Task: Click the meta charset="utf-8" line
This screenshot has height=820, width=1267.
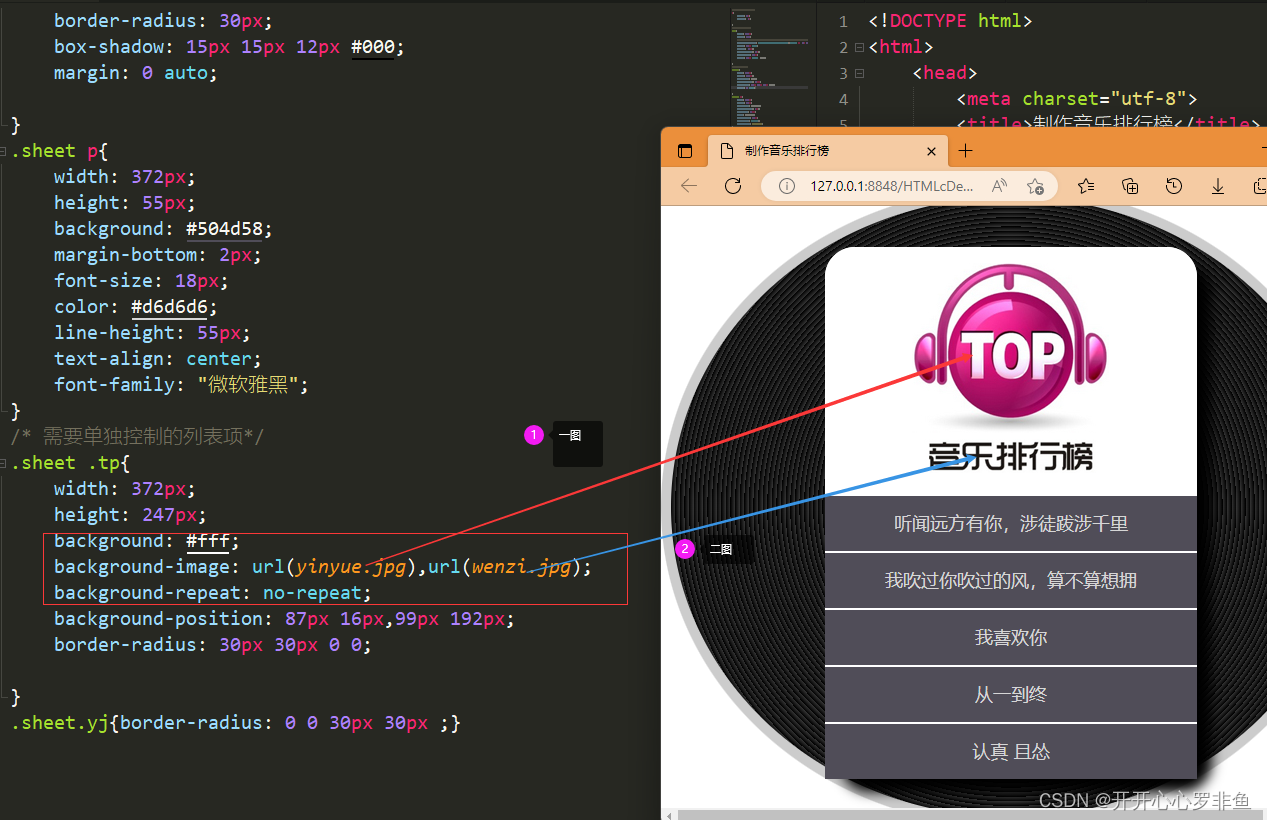Action: pos(1077,99)
